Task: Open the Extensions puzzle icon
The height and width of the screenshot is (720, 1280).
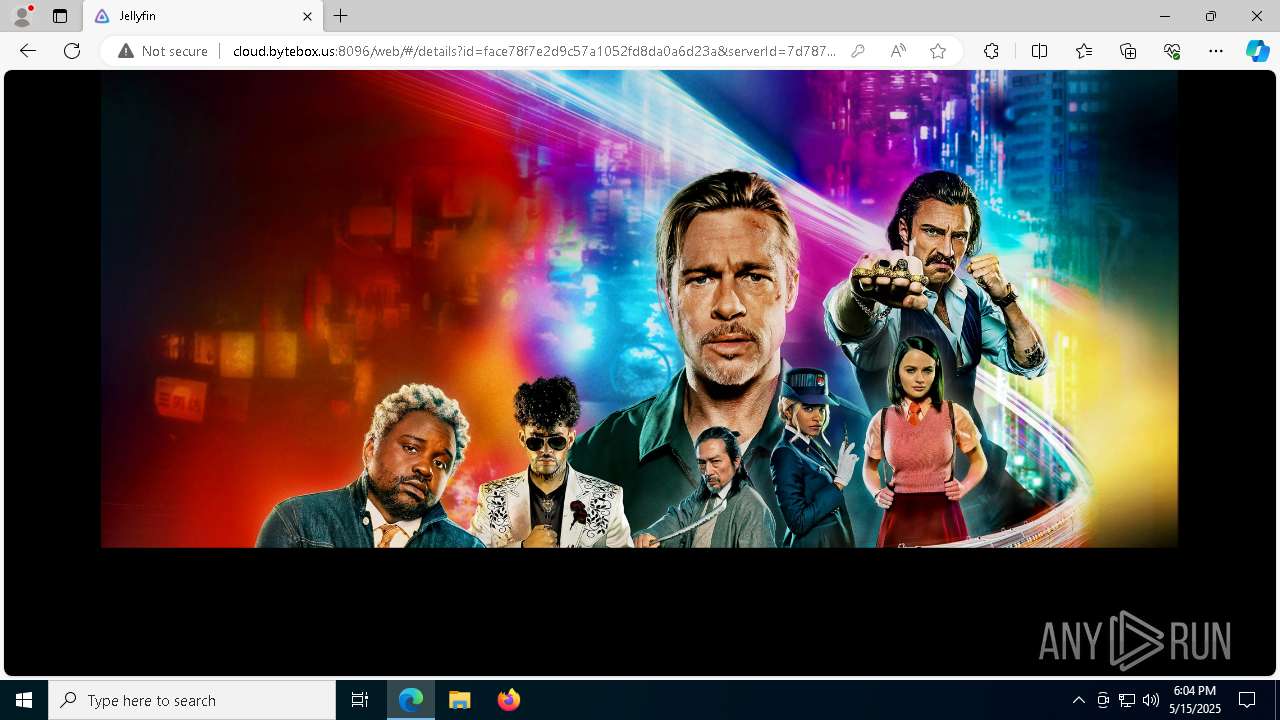Action: pyautogui.click(x=991, y=51)
